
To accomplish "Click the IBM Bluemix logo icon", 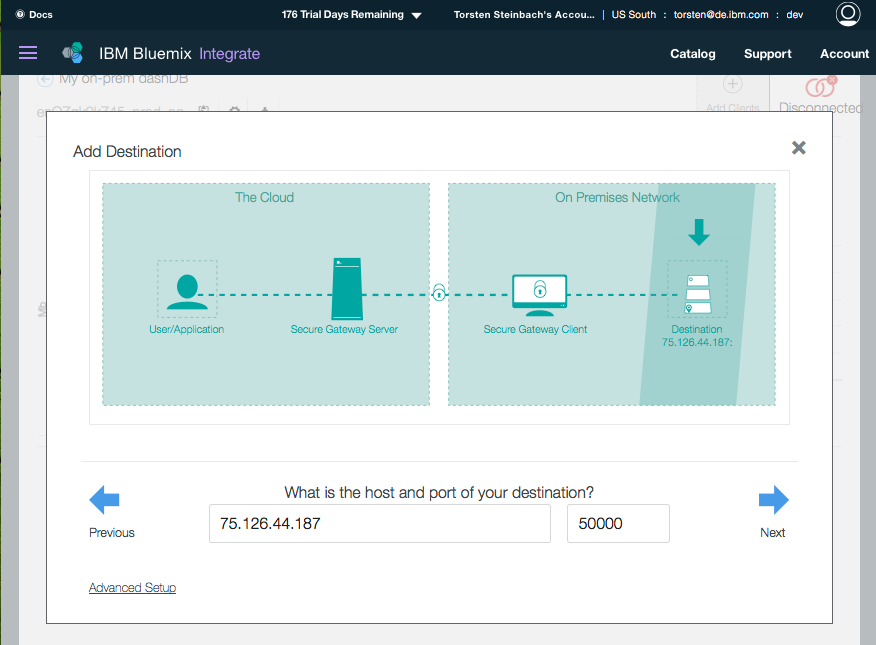I will click(x=73, y=53).
